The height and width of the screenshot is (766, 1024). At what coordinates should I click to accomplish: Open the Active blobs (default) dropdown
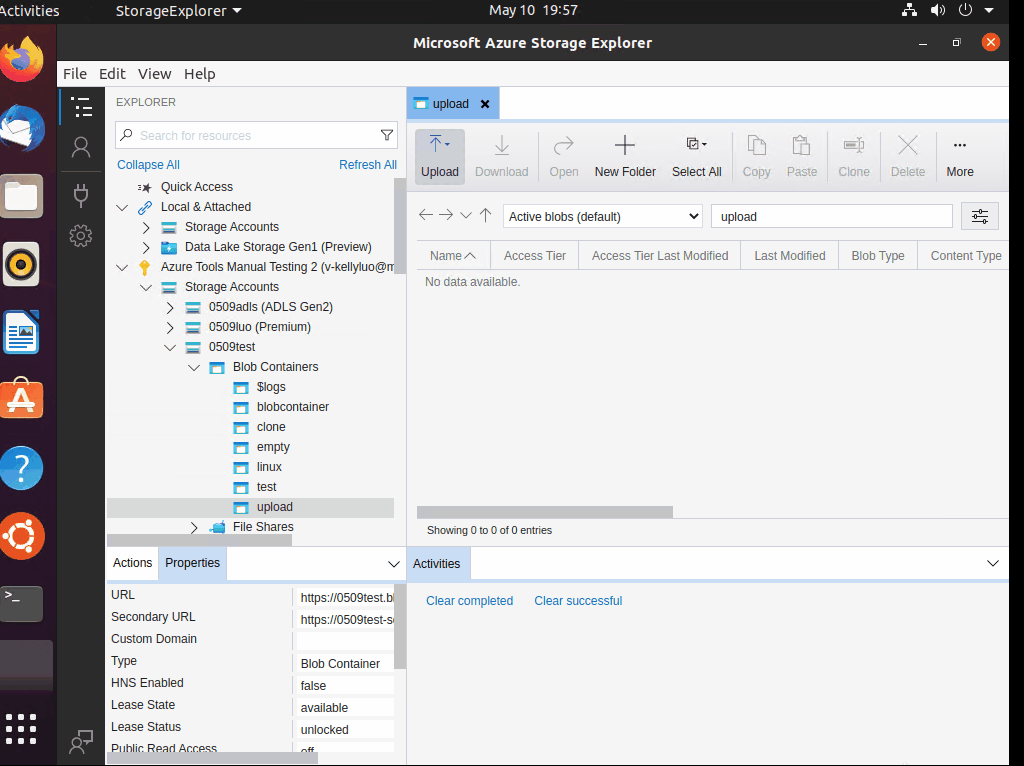pyautogui.click(x=602, y=216)
